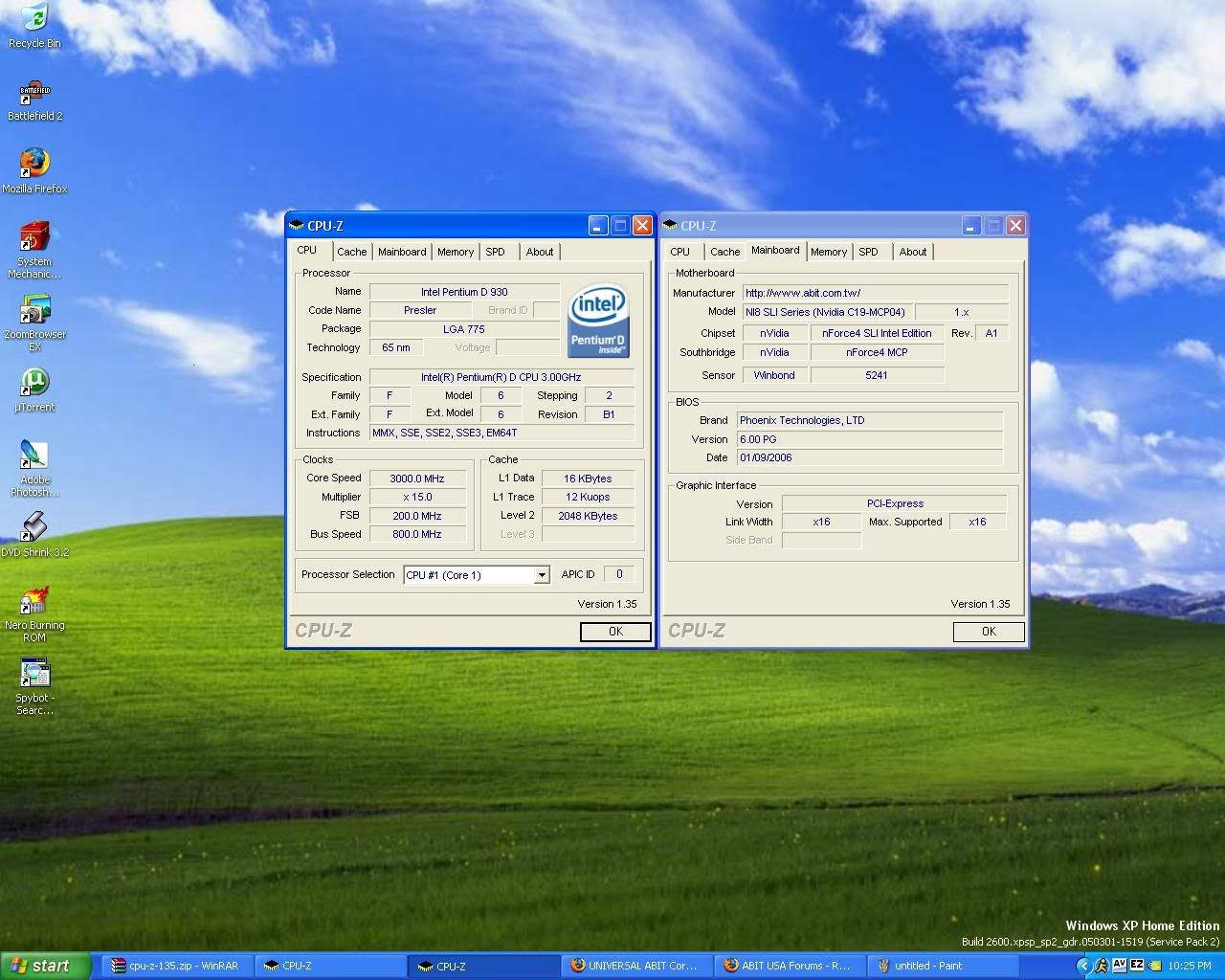
Task: Select the Battlefield 2 desktop shortcut
Action: (x=34, y=100)
